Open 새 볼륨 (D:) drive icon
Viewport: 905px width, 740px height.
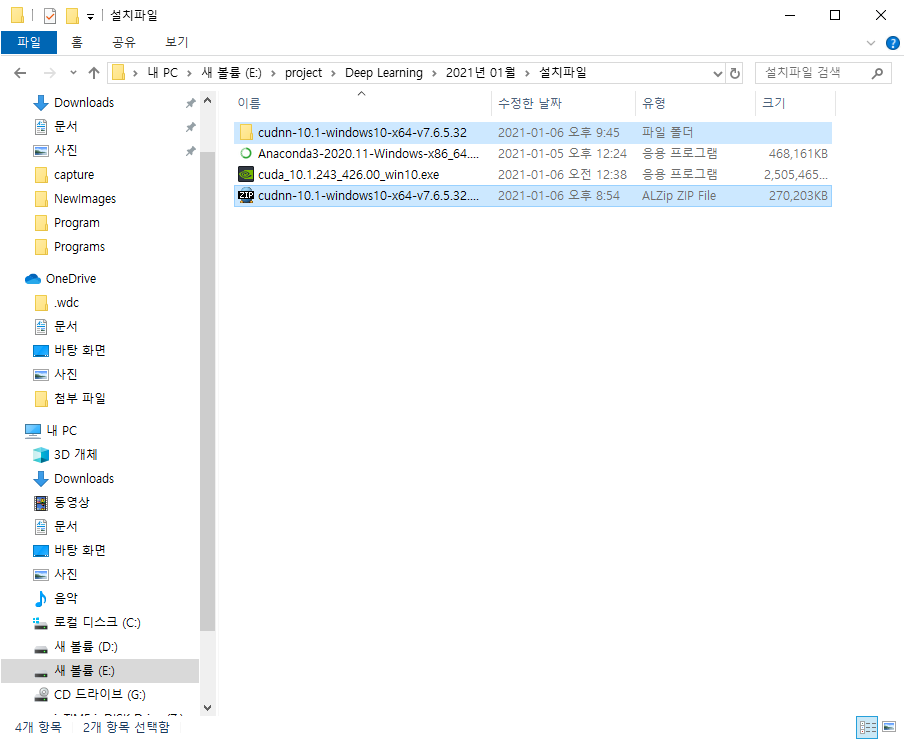click(x=40, y=648)
